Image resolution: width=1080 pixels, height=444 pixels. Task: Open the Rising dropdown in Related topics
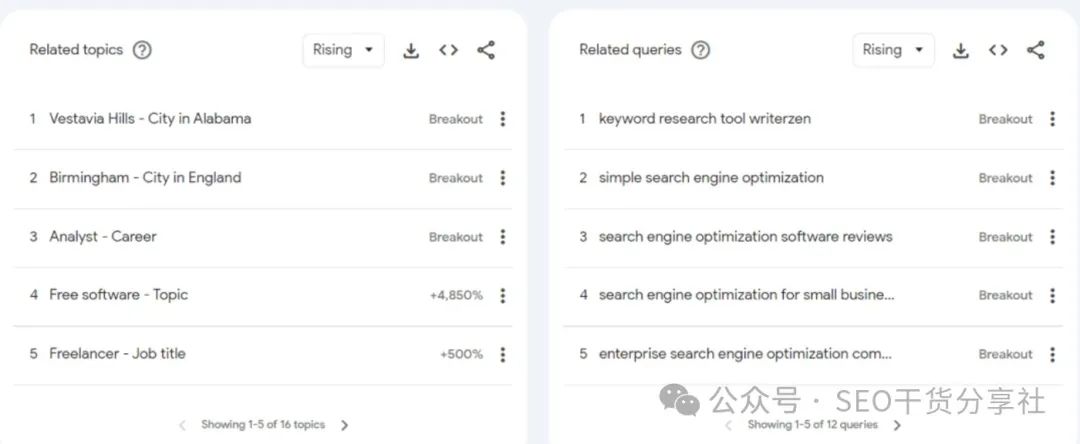pyautogui.click(x=343, y=50)
